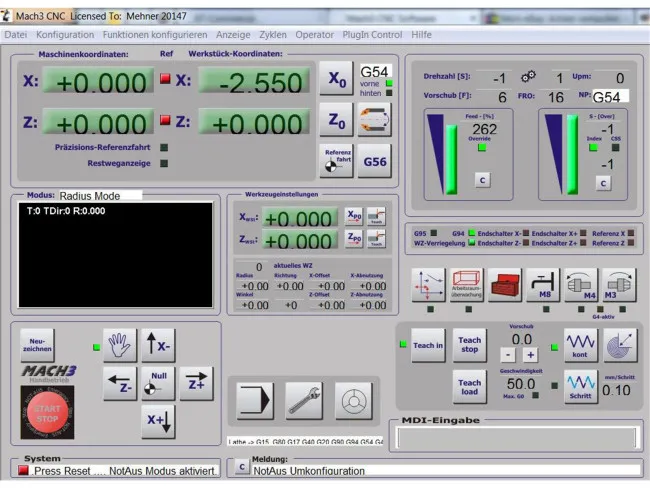Open the Zyklen menu
The image size is (650, 488).
coord(273,35)
